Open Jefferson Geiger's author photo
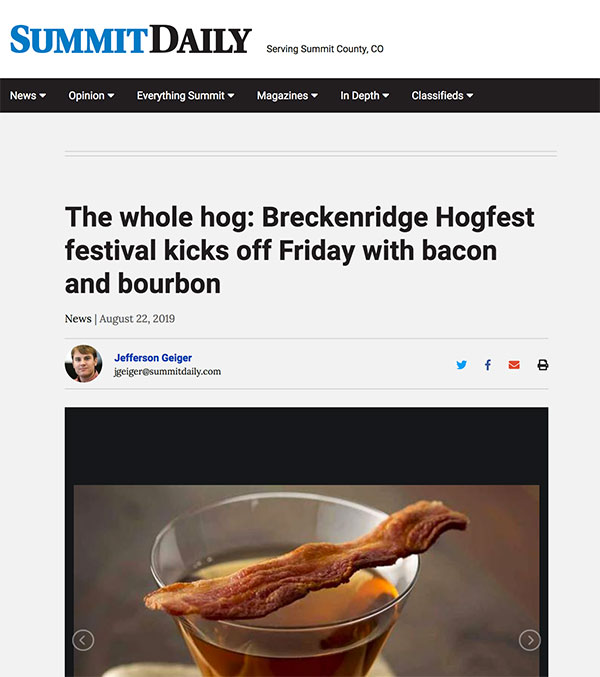Screen dimensions: 600x677 click(x=84, y=364)
